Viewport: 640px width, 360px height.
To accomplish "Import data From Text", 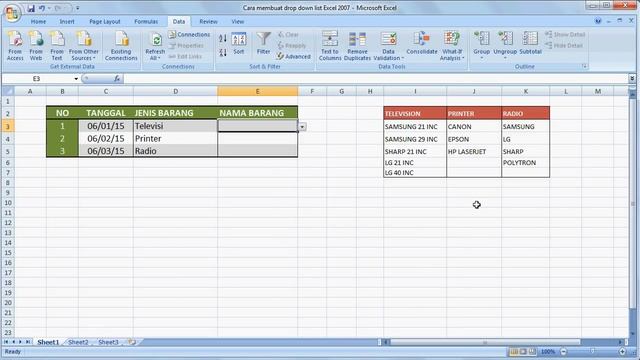I will (57, 46).
